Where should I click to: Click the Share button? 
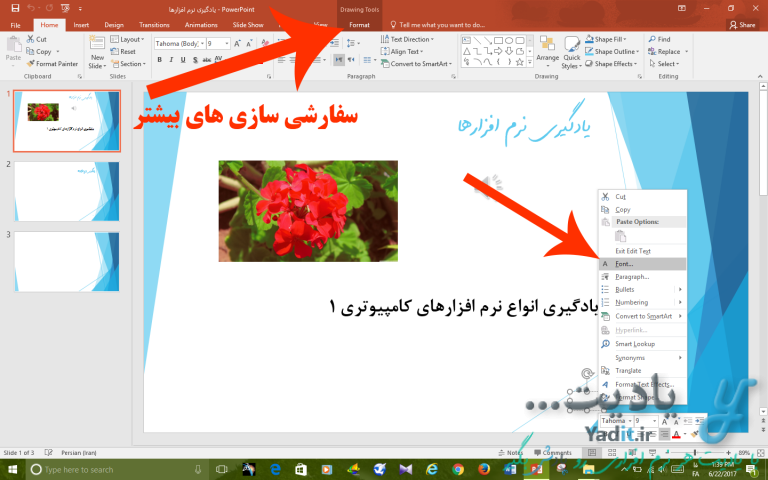pyautogui.click(x=743, y=25)
